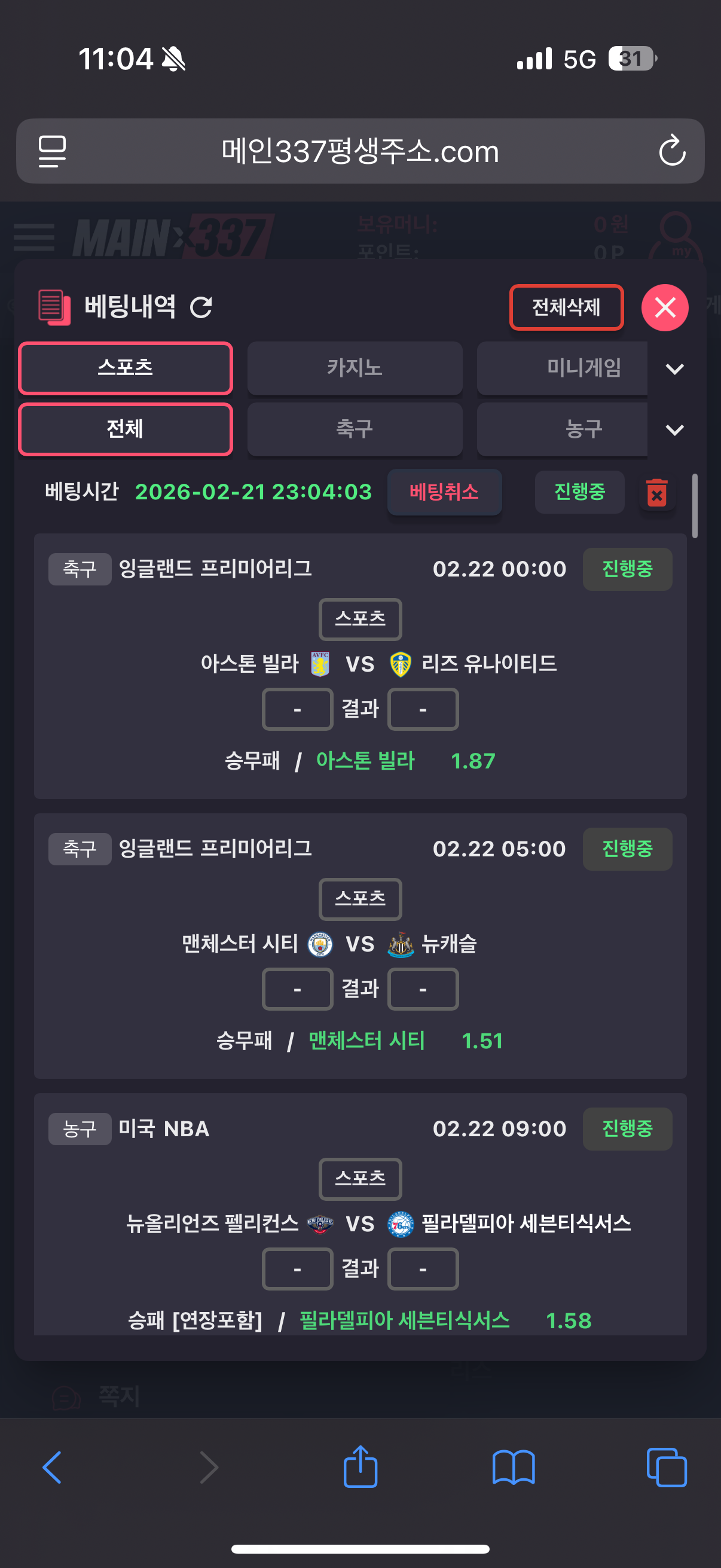Click the bet list scrollbar
Screen dimensions: 721x1568
pos(695,505)
